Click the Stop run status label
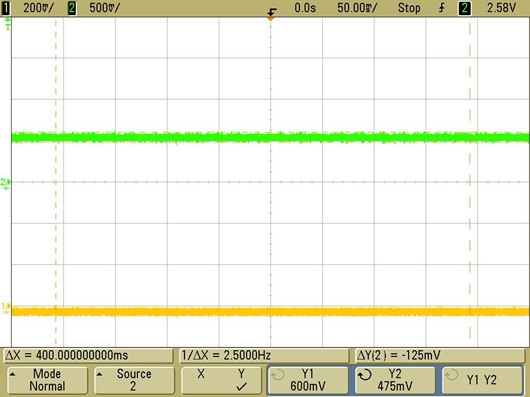Viewport: 530px width, 397px height. tap(409, 8)
